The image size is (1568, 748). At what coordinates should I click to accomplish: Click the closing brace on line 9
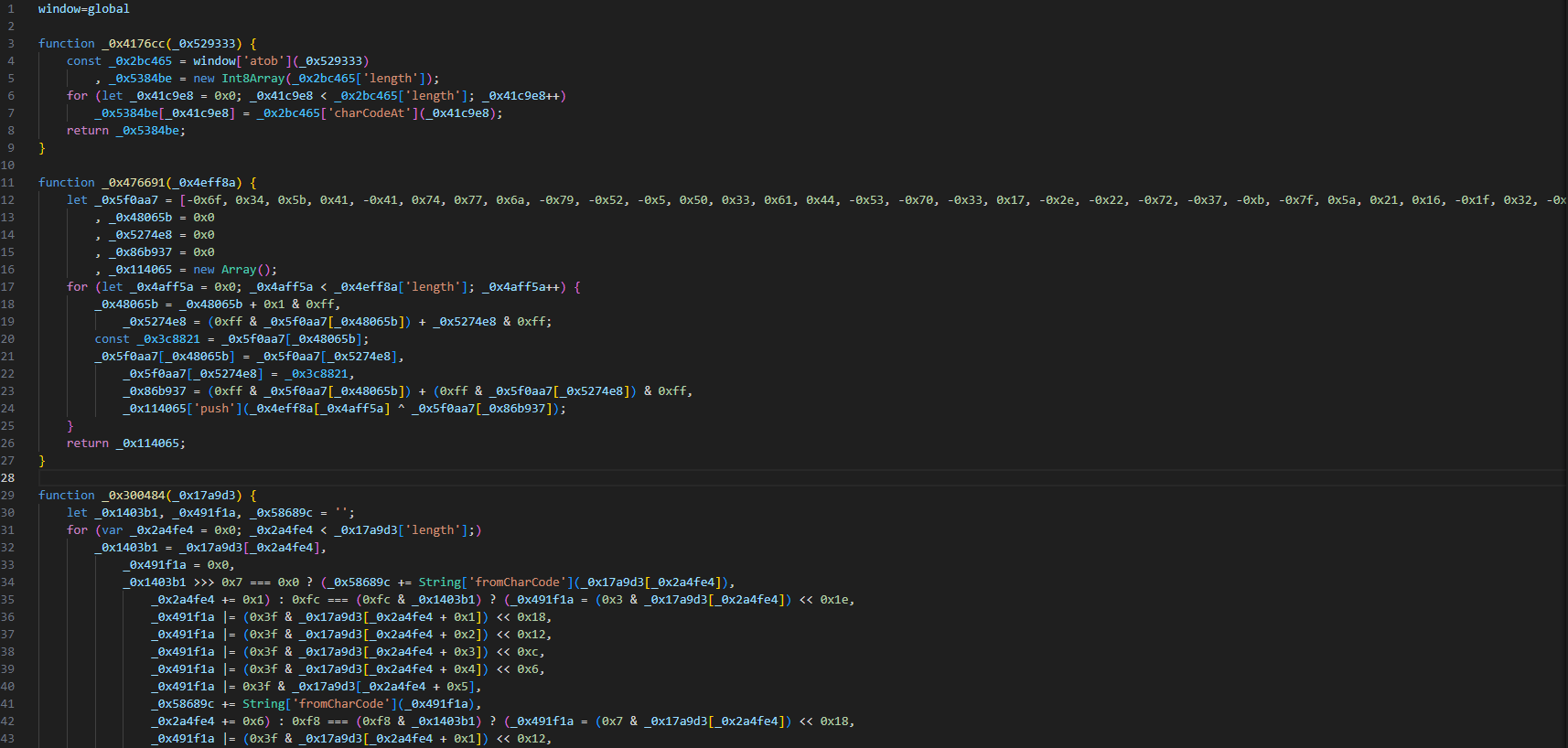click(x=42, y=148)
